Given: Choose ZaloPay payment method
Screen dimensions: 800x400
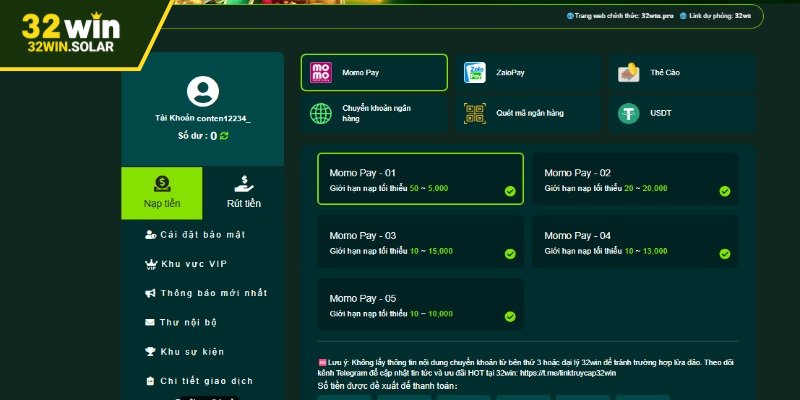Looking at the screenshot, I should 528,72.
